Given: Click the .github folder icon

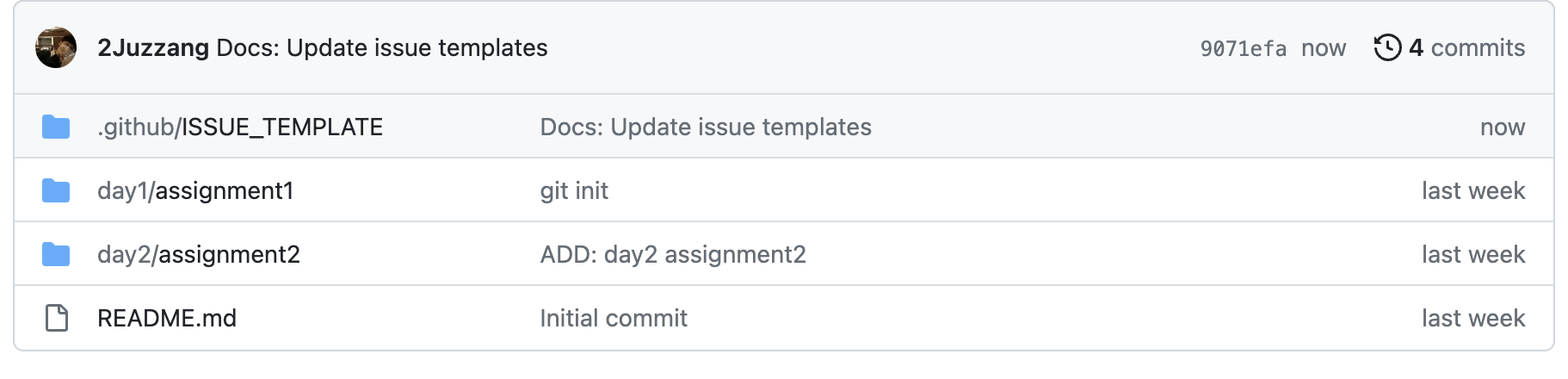Looking at the screenshot, I should tap(56, 127).
